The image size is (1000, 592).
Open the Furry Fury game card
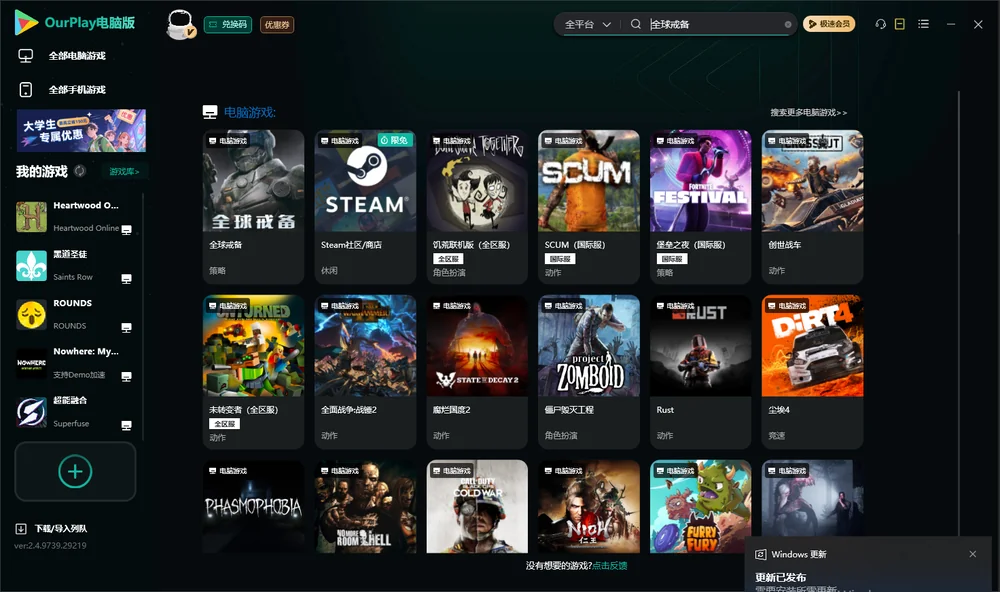coord(700,507)
